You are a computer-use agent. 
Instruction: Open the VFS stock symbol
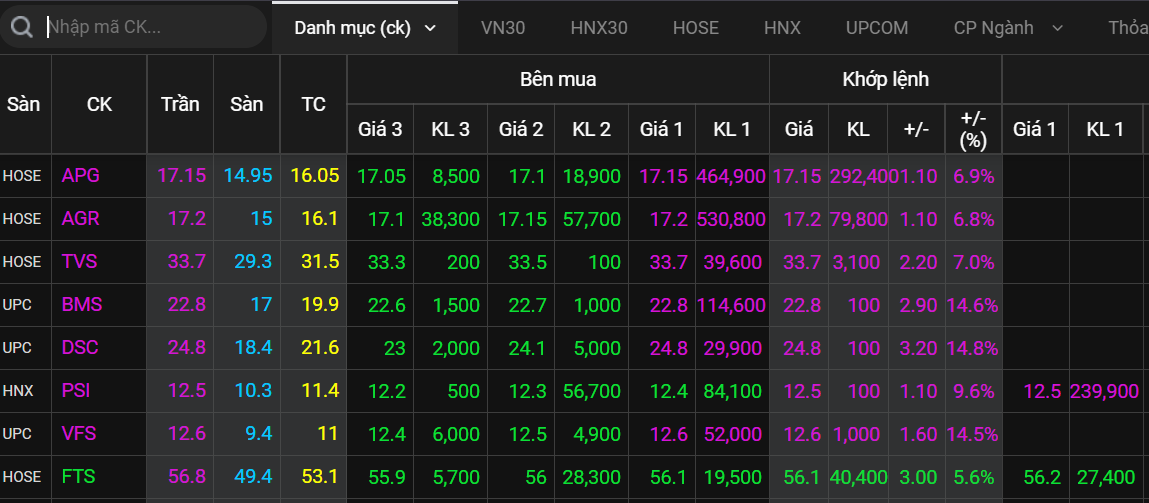pos(80,433)
